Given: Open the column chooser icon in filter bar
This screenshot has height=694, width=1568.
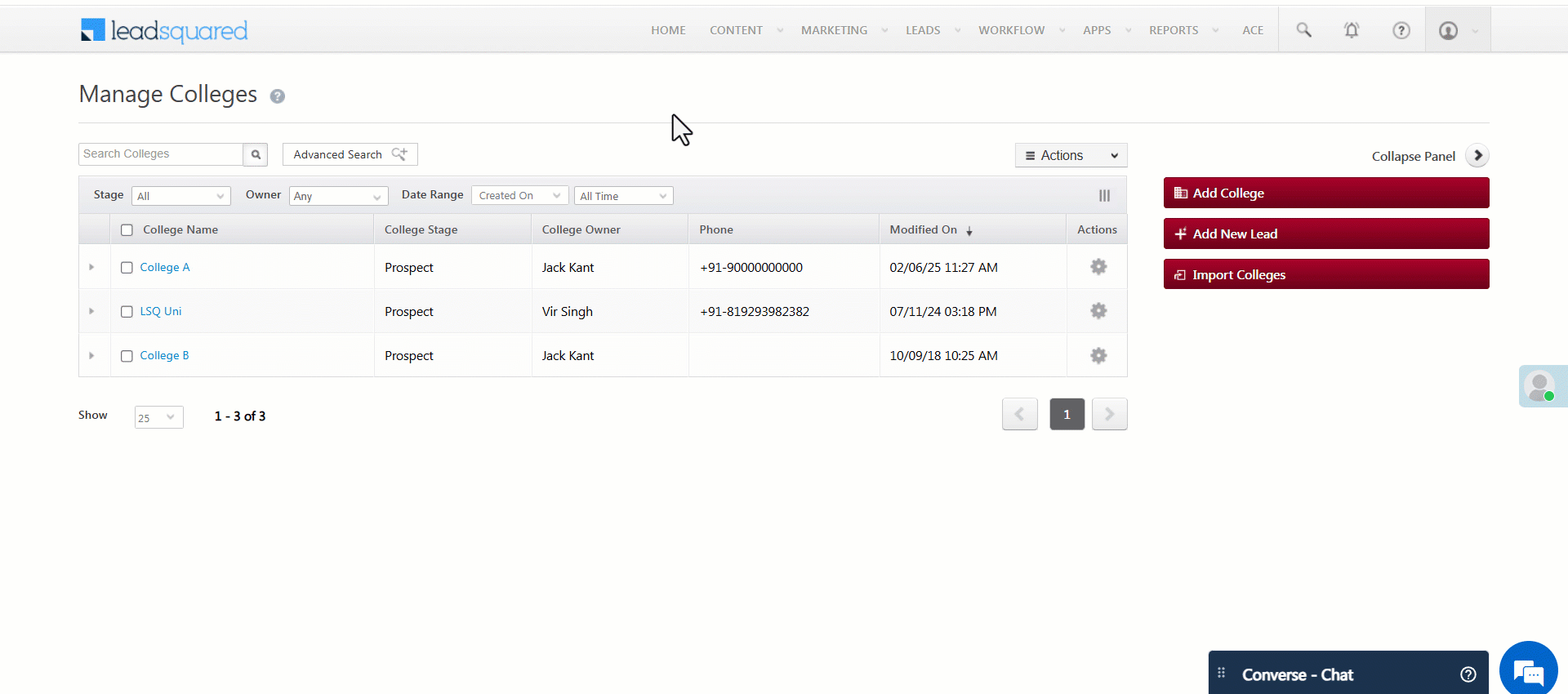Looking at the screenshot, I should tap(1104, 196).
